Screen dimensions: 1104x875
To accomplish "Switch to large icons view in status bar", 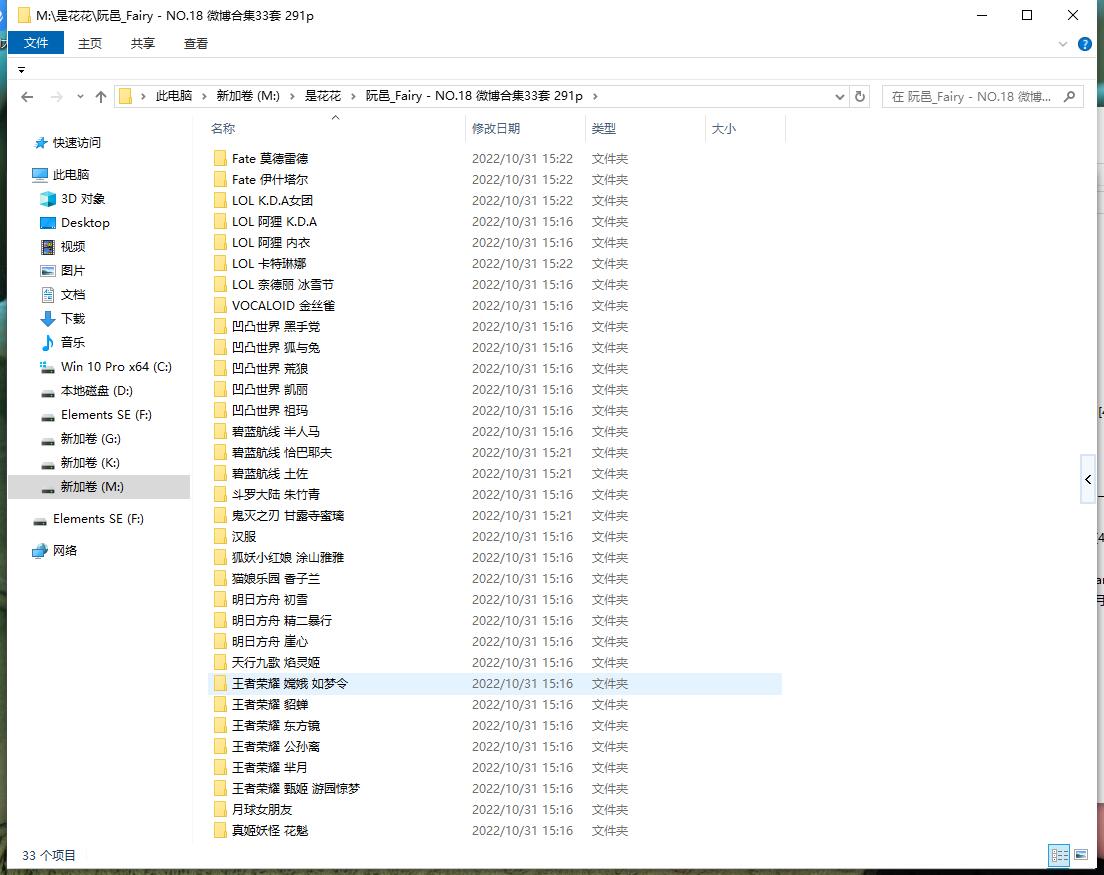I will (x=1081, y=855).
